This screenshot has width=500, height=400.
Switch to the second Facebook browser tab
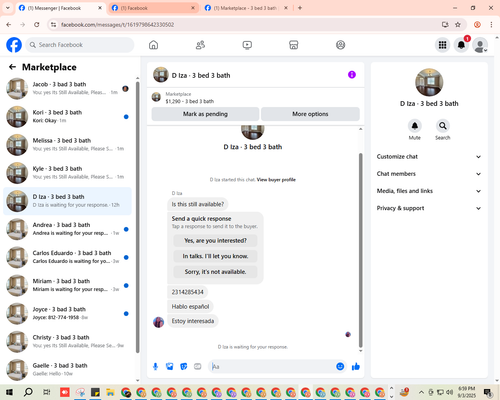pyautogui.click(x=153, y=8)
